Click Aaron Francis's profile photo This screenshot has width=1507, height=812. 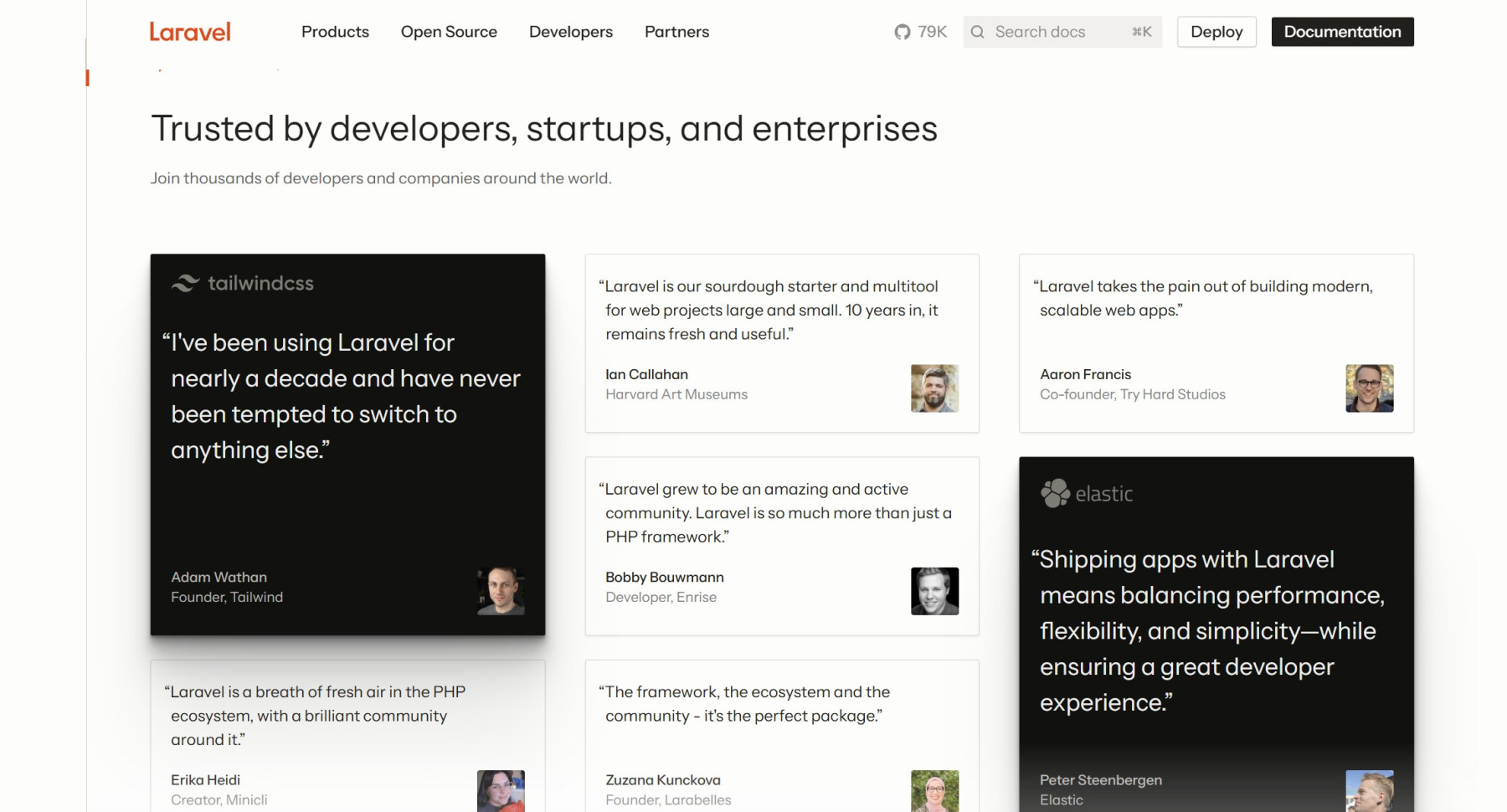coord(1369,388)
